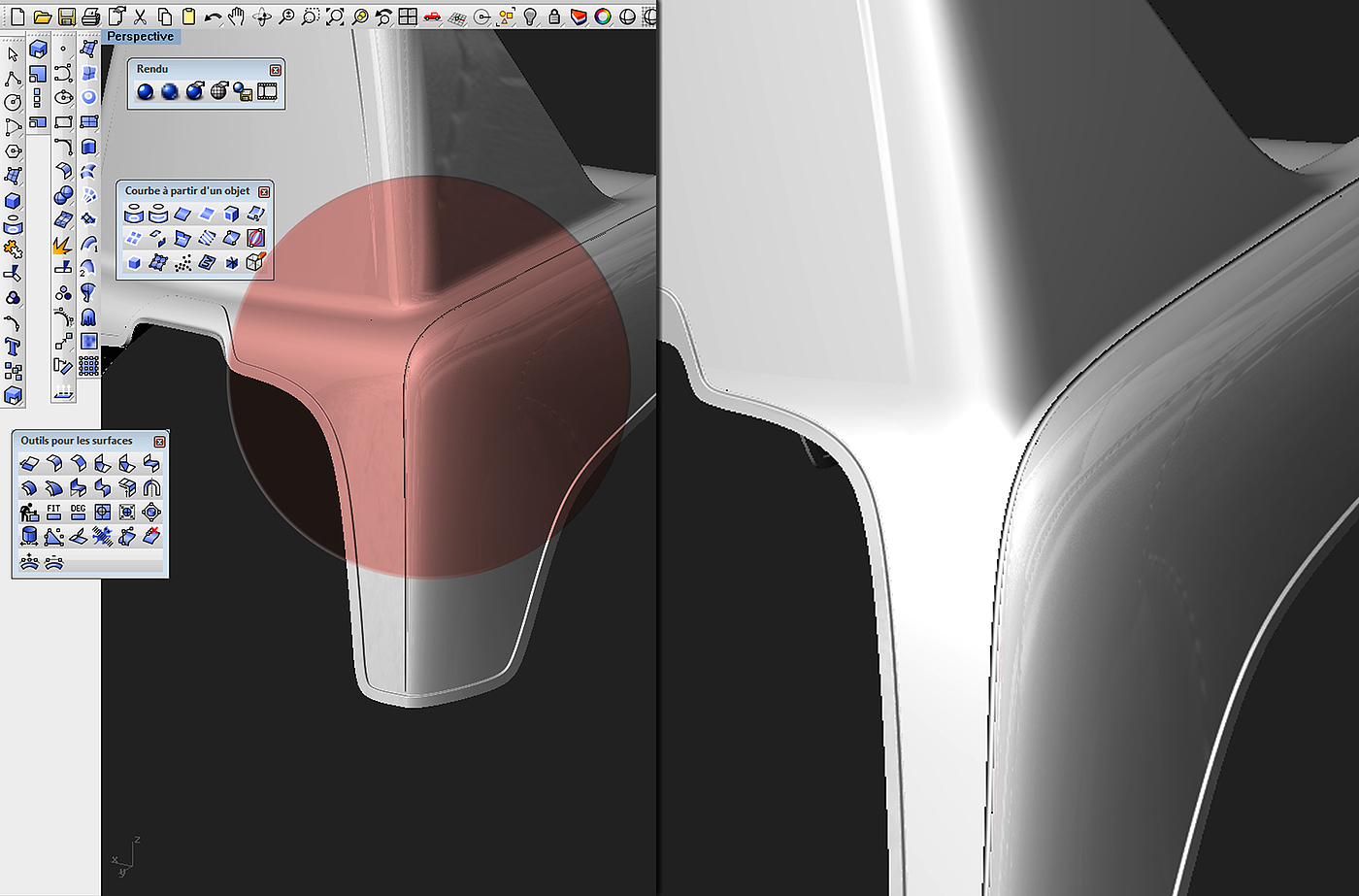Click the first blue sphere render icon
Image resolution: width=1359 pixels, height=896 pixels.
click(146, 91)
